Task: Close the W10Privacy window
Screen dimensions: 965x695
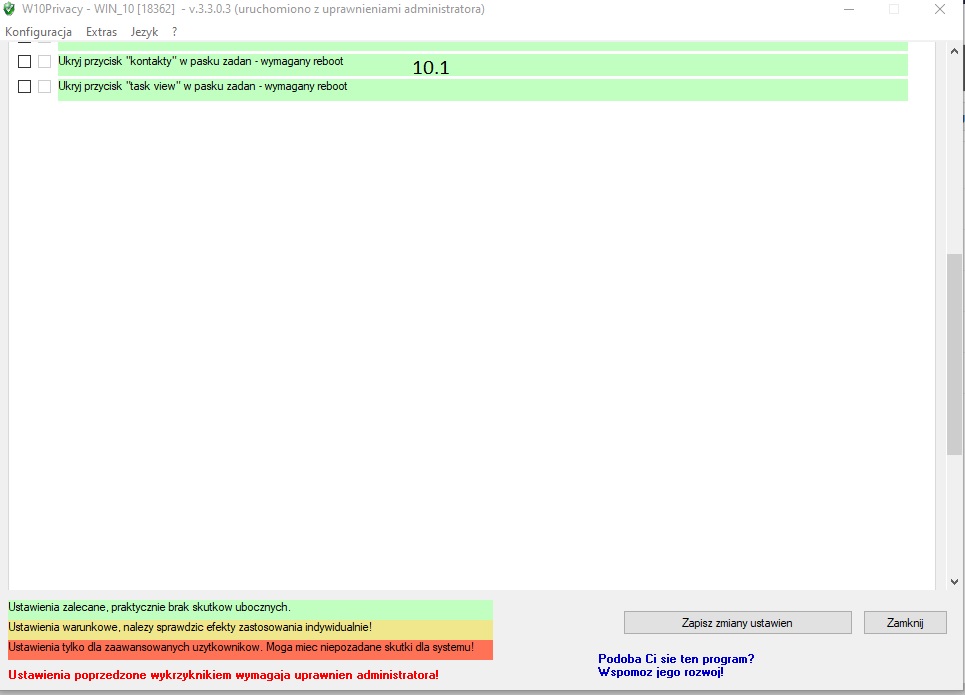Action: tap(940, 9)
